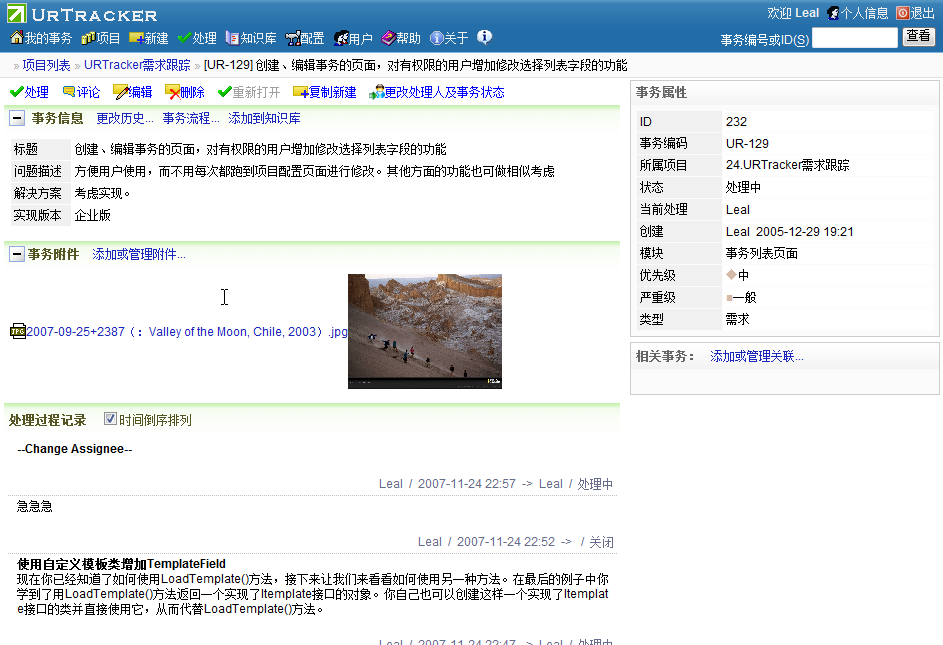943x645 pixels.
Task: Click the 编辑 pencil icon
Action: 120,92
